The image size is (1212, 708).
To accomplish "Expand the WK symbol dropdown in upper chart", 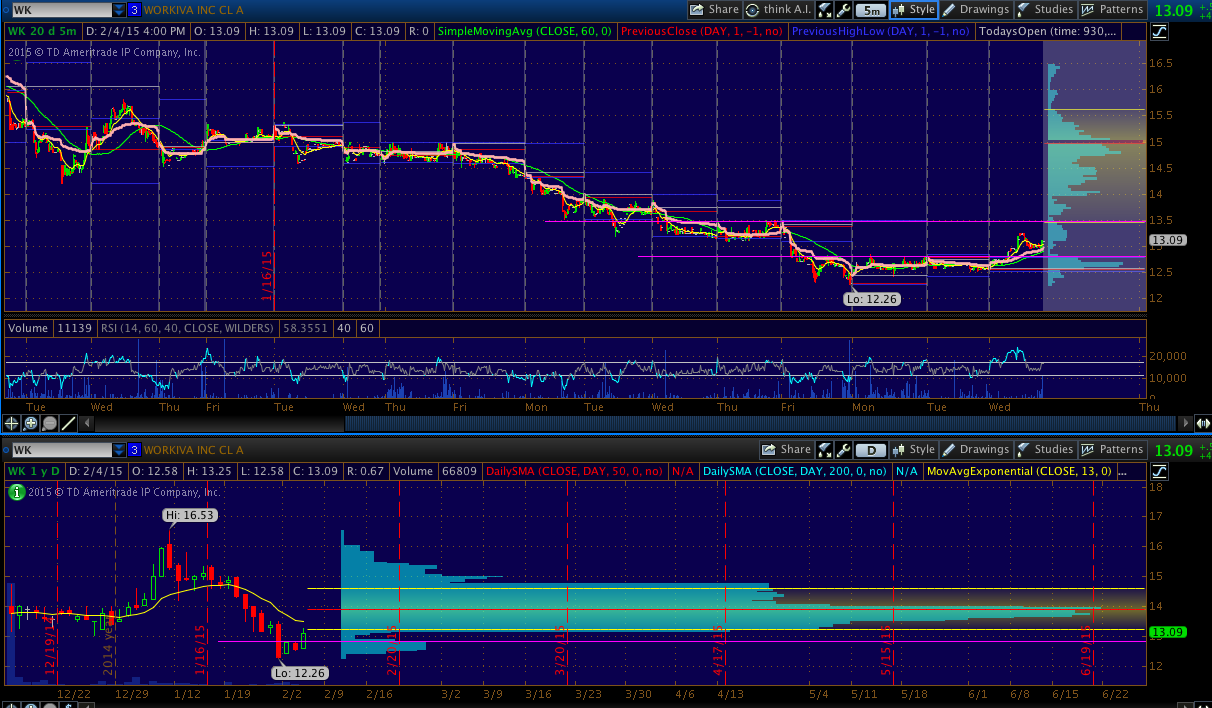I will tap(119, 10).
